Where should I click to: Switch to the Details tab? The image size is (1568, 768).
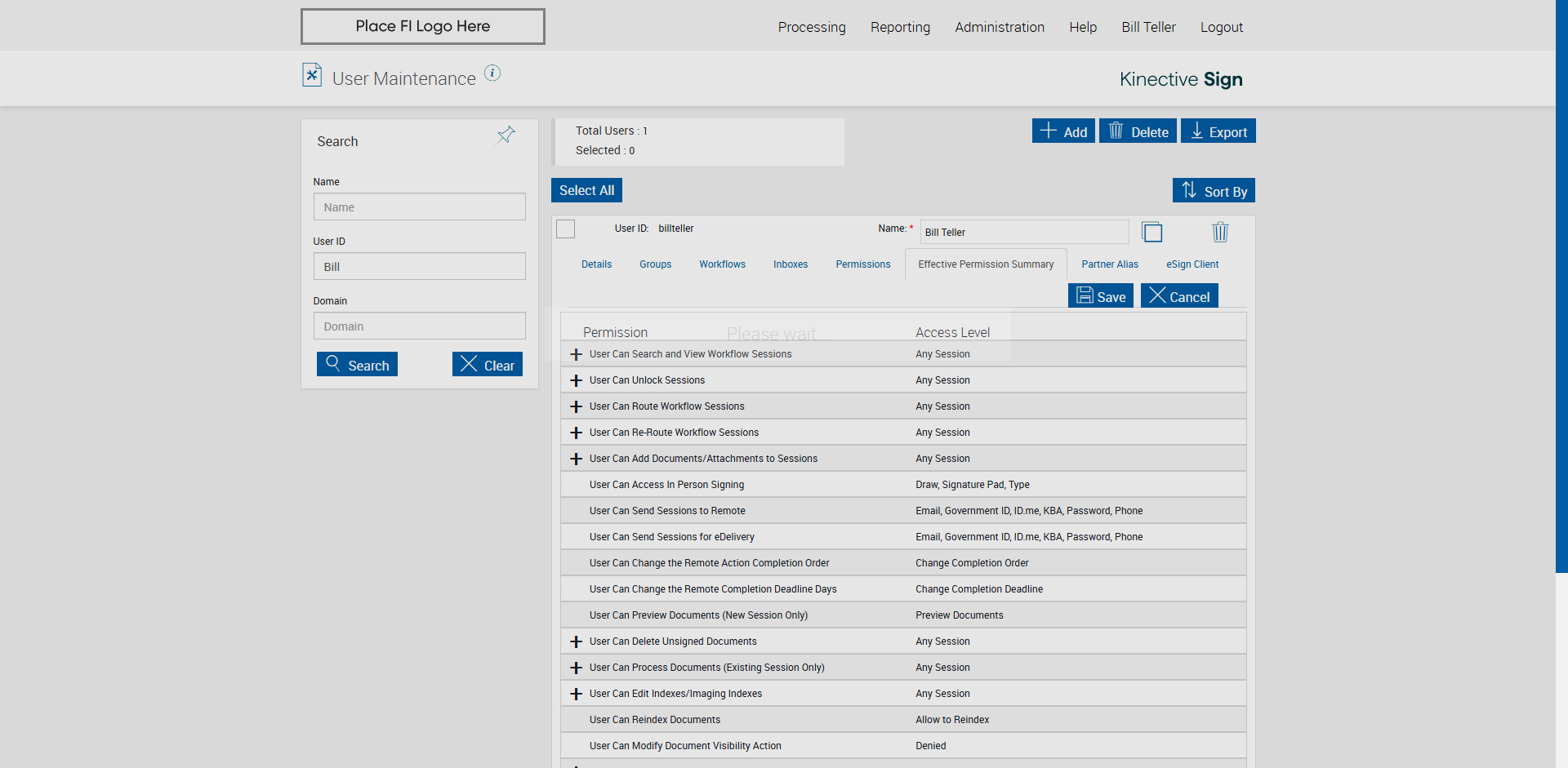point(596,264)
